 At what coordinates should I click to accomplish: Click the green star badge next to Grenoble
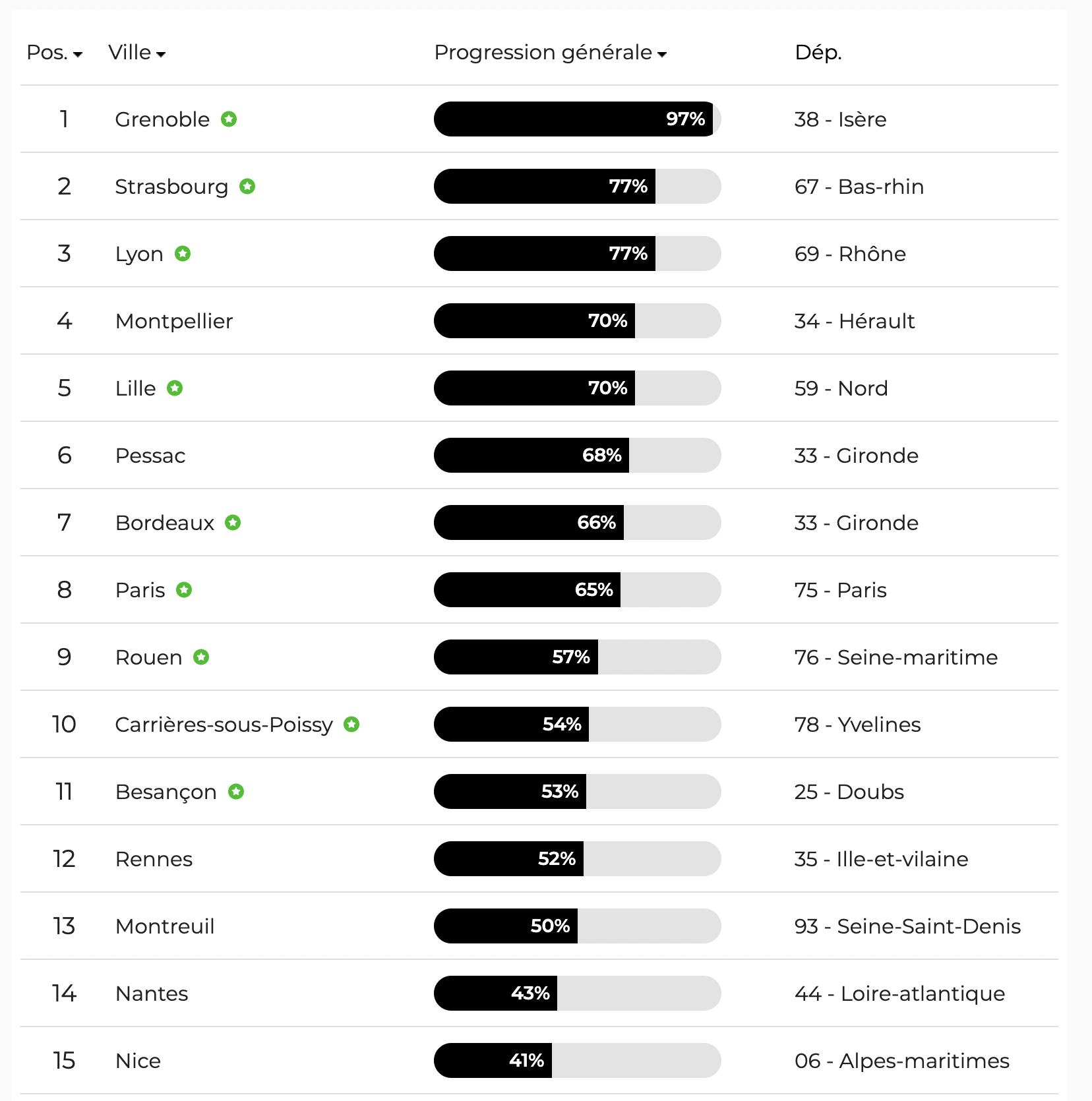[x=229, y=119]
